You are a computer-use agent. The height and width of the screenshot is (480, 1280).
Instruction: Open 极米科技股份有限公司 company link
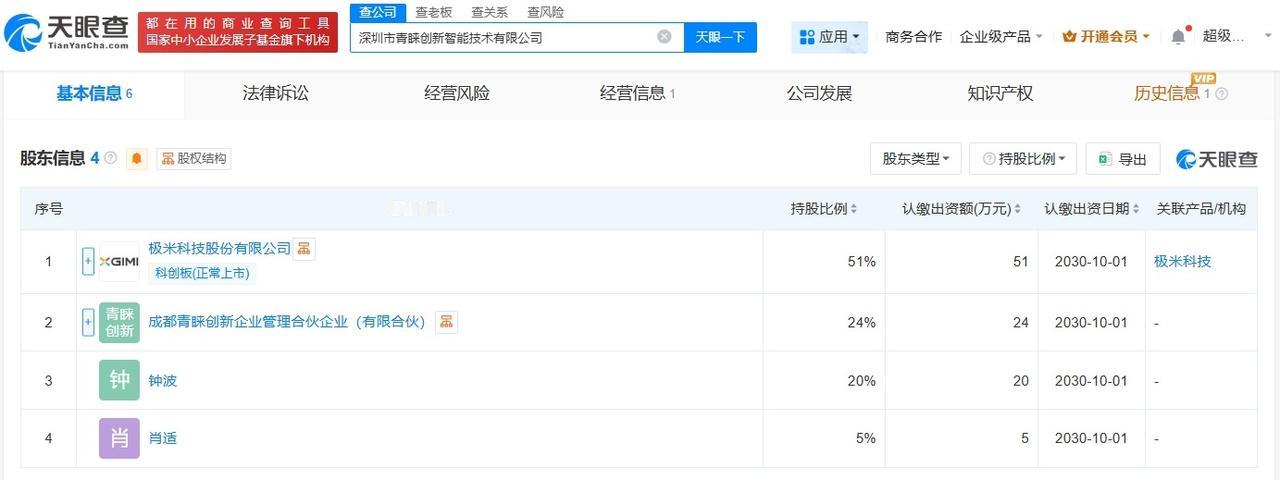point(219,248)
